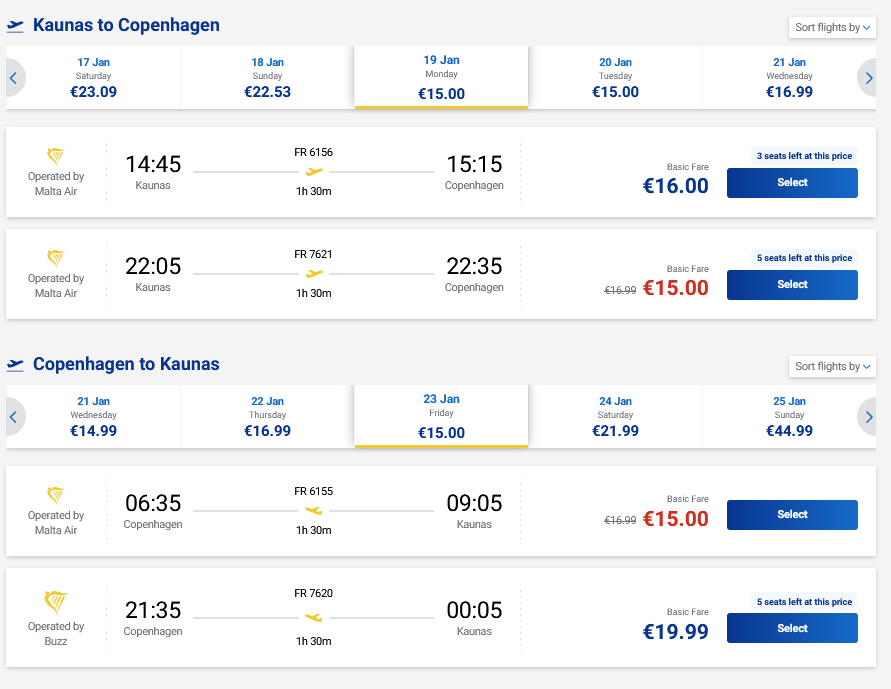Click next dates arrow for Copenhagen to Kaunas
Screen dimensions: 891x689
click(868, 416)
